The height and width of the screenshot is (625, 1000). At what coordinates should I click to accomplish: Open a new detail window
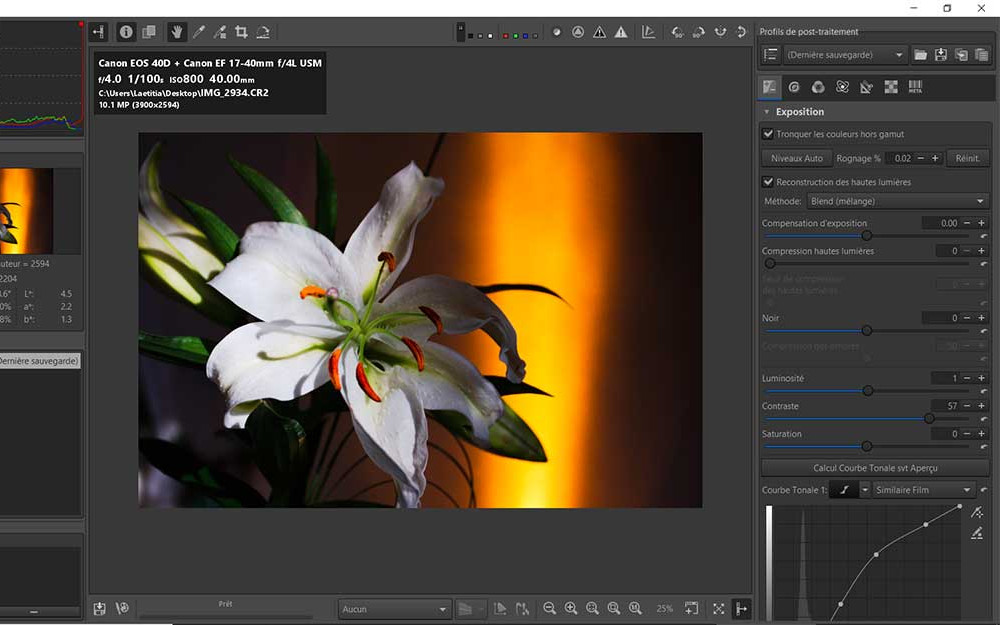[691, 608]
